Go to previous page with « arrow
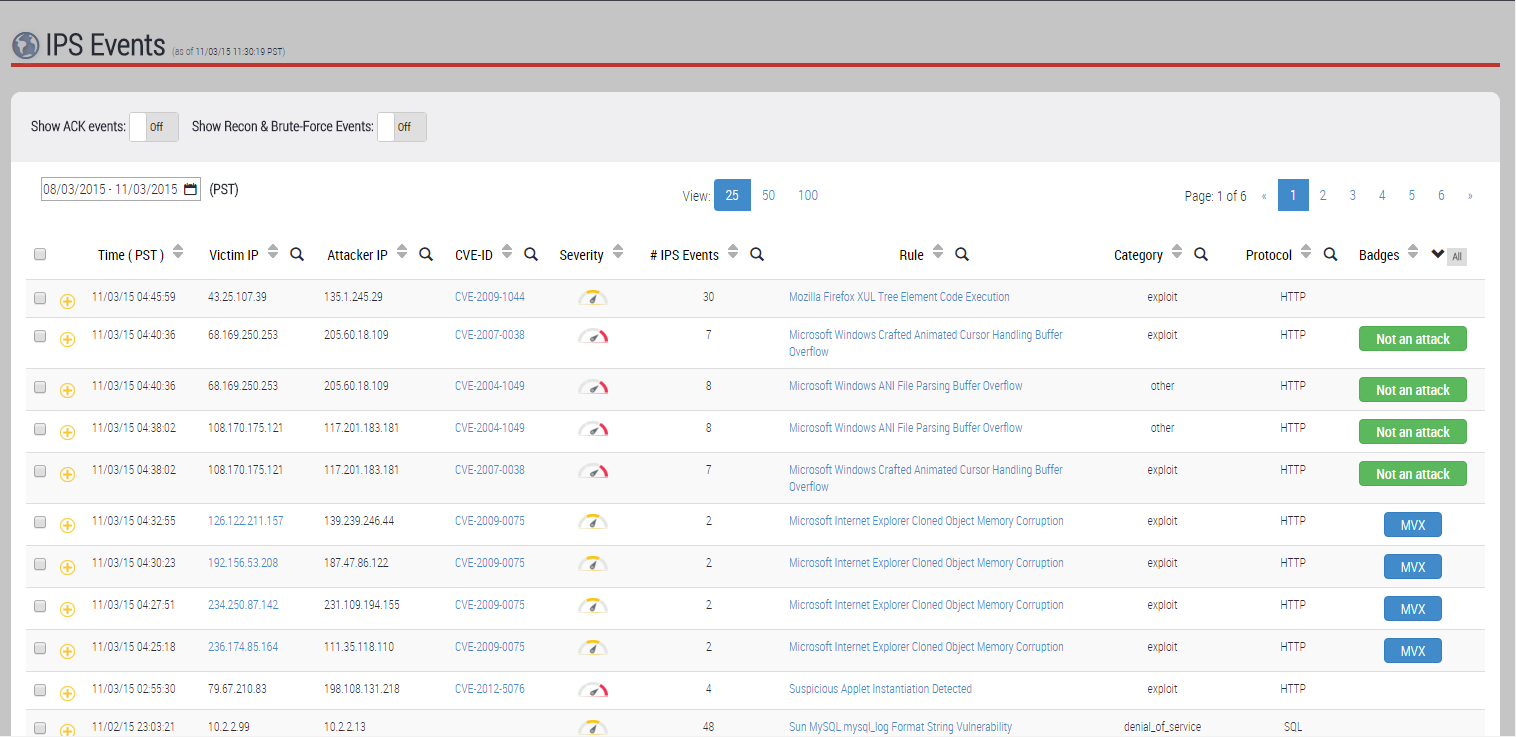 (x=1264, y=196)
